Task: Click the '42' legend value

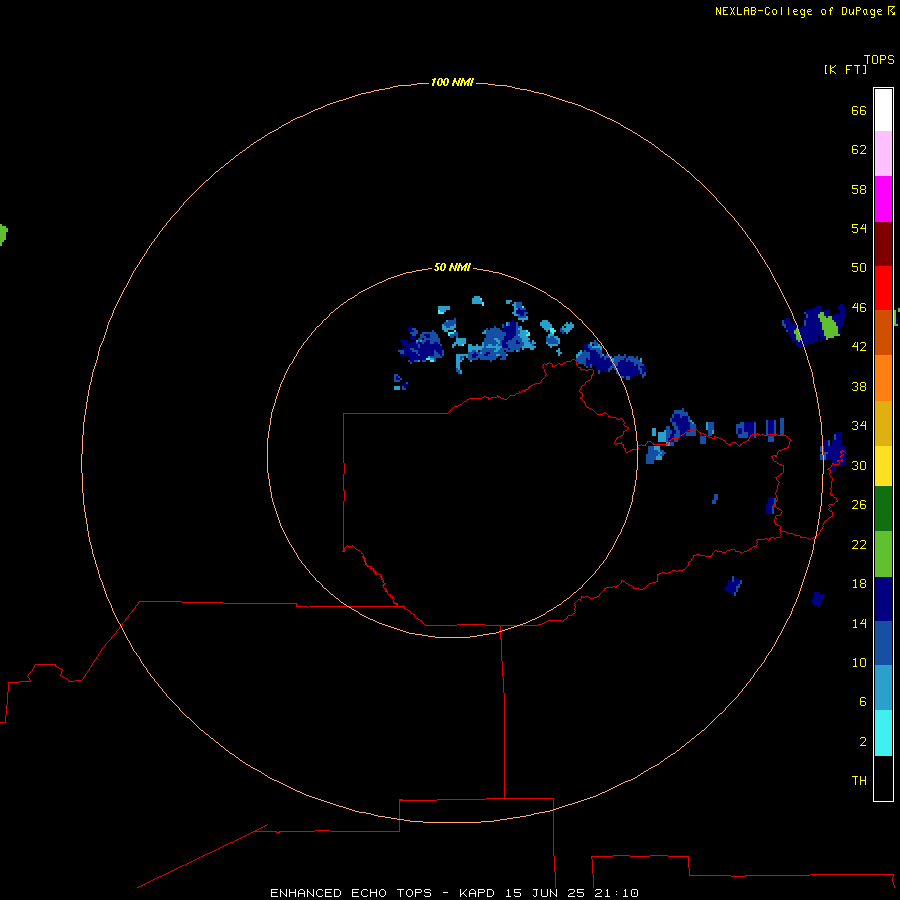Action: pos(859,347)
